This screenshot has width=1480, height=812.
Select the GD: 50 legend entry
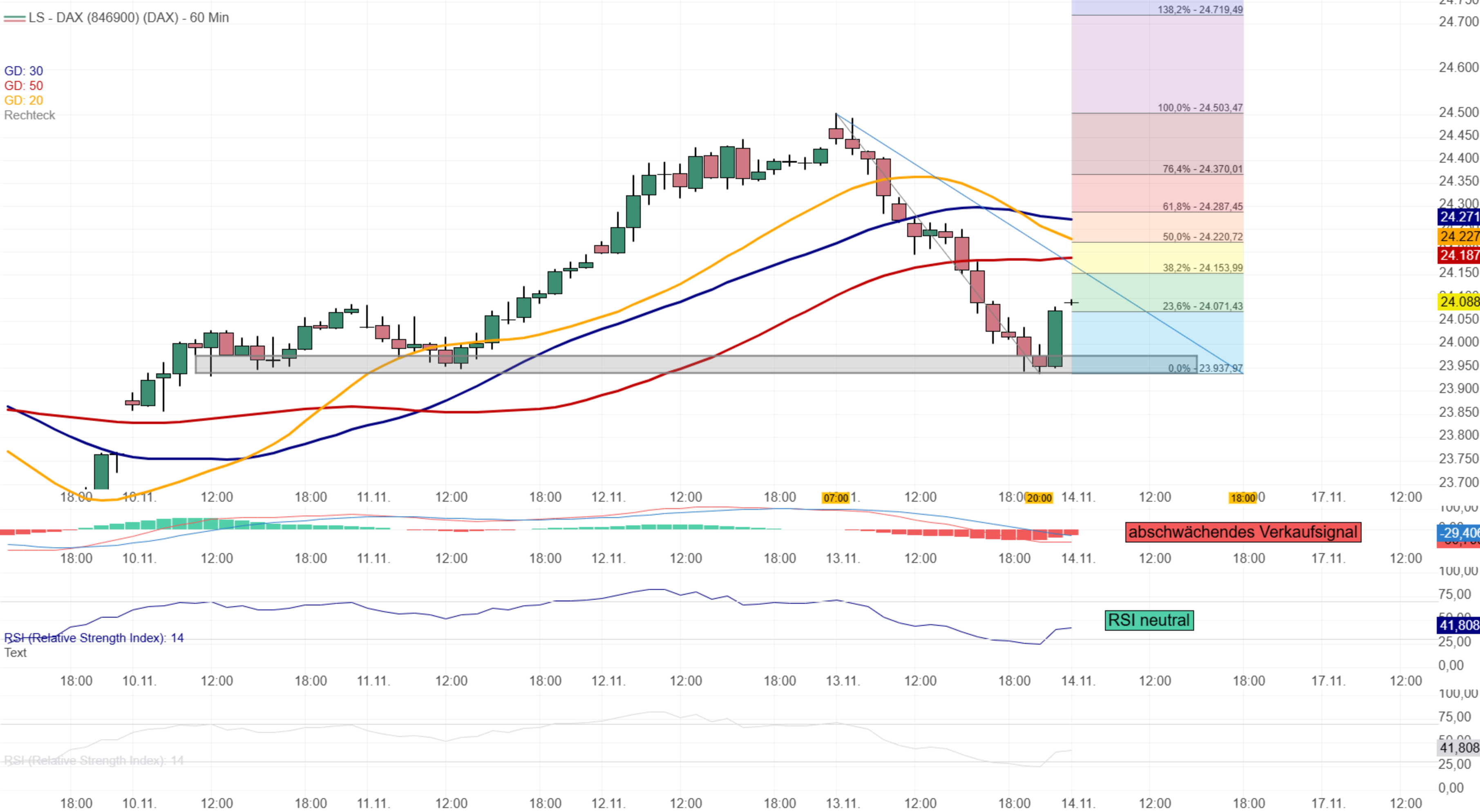[24, 85]
